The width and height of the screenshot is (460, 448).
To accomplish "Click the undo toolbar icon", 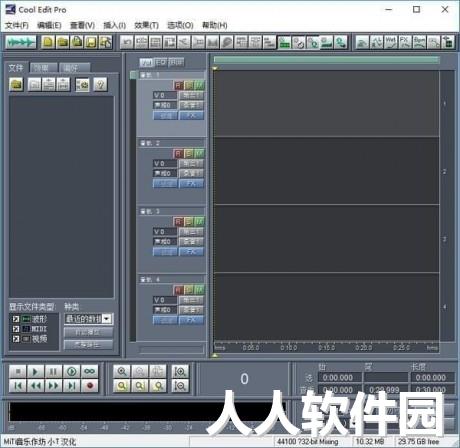I will coord(127,42).
